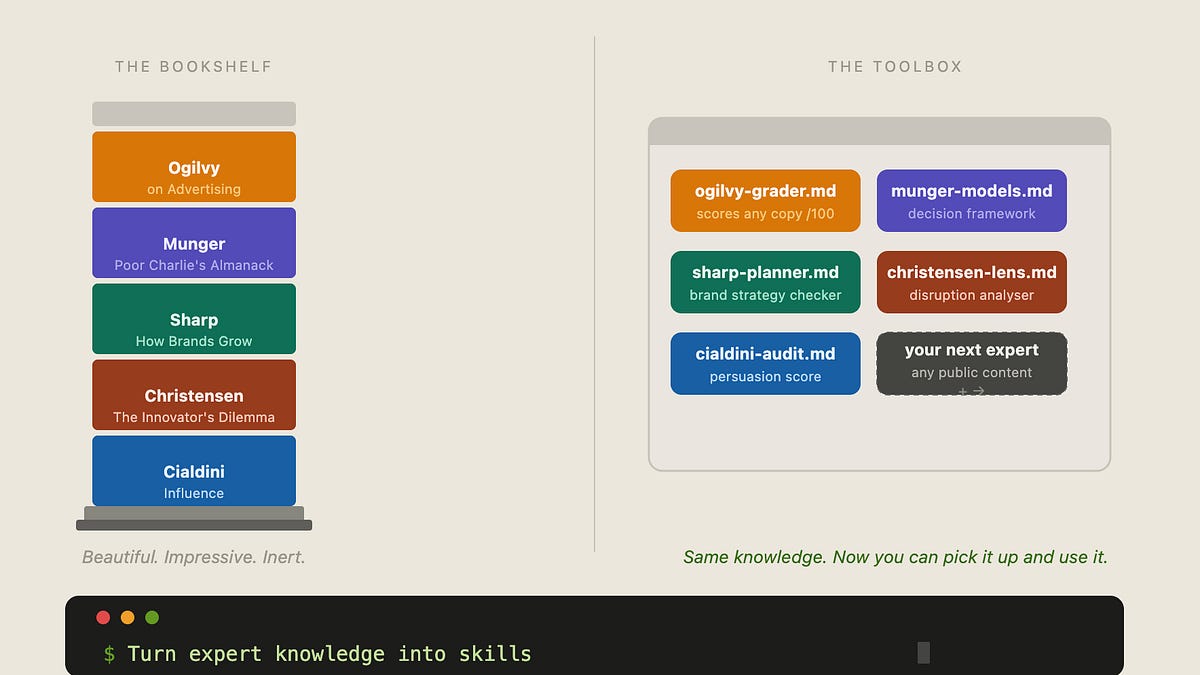This screenshot has height=675, width=1200.
Task: Click the yellow terminal window dot
Action: click(127, 617)
